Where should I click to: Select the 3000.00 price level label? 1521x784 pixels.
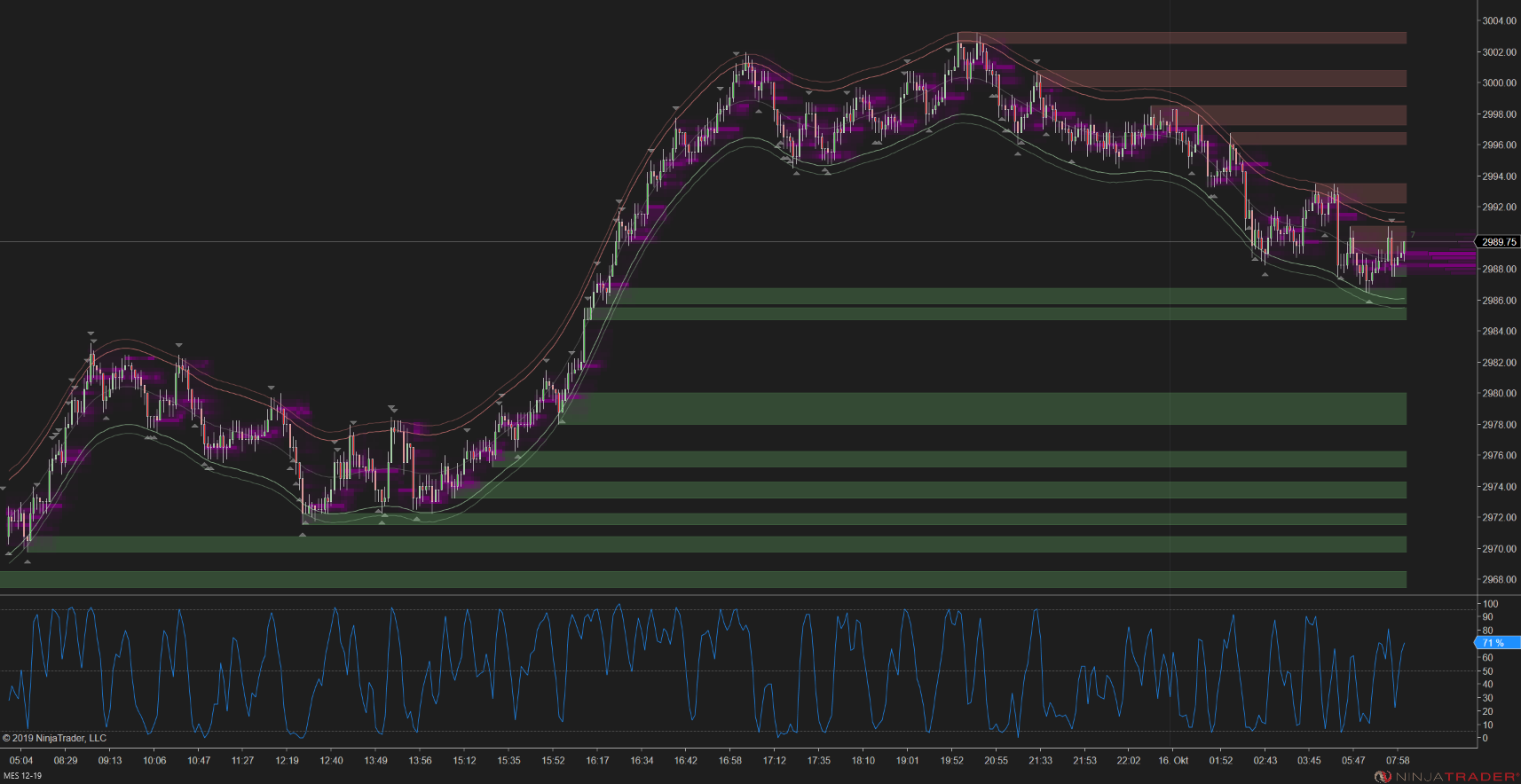click(x=1499, y=83)
